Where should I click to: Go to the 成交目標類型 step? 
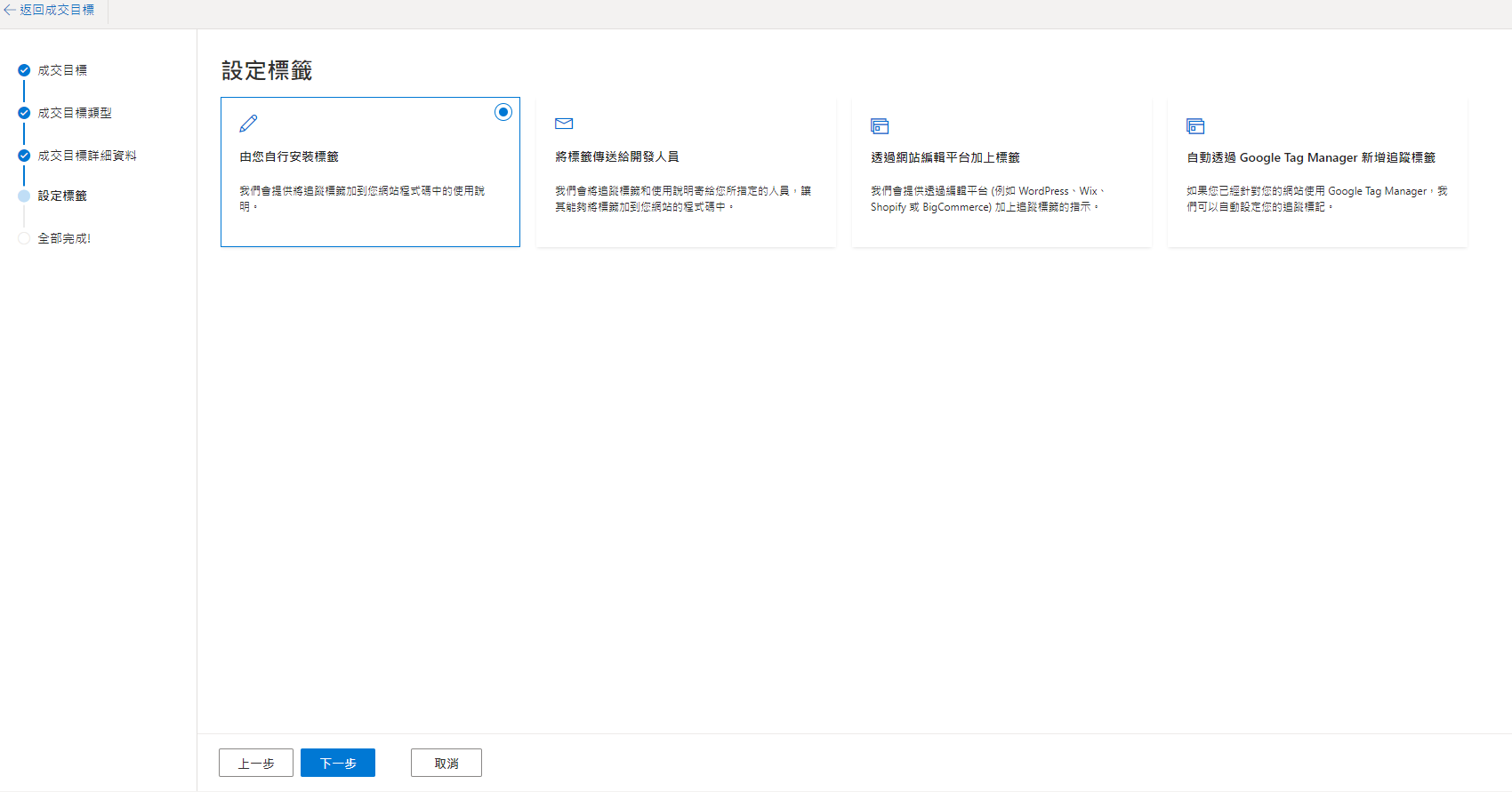pyautogui.click(x=75, y=113)
